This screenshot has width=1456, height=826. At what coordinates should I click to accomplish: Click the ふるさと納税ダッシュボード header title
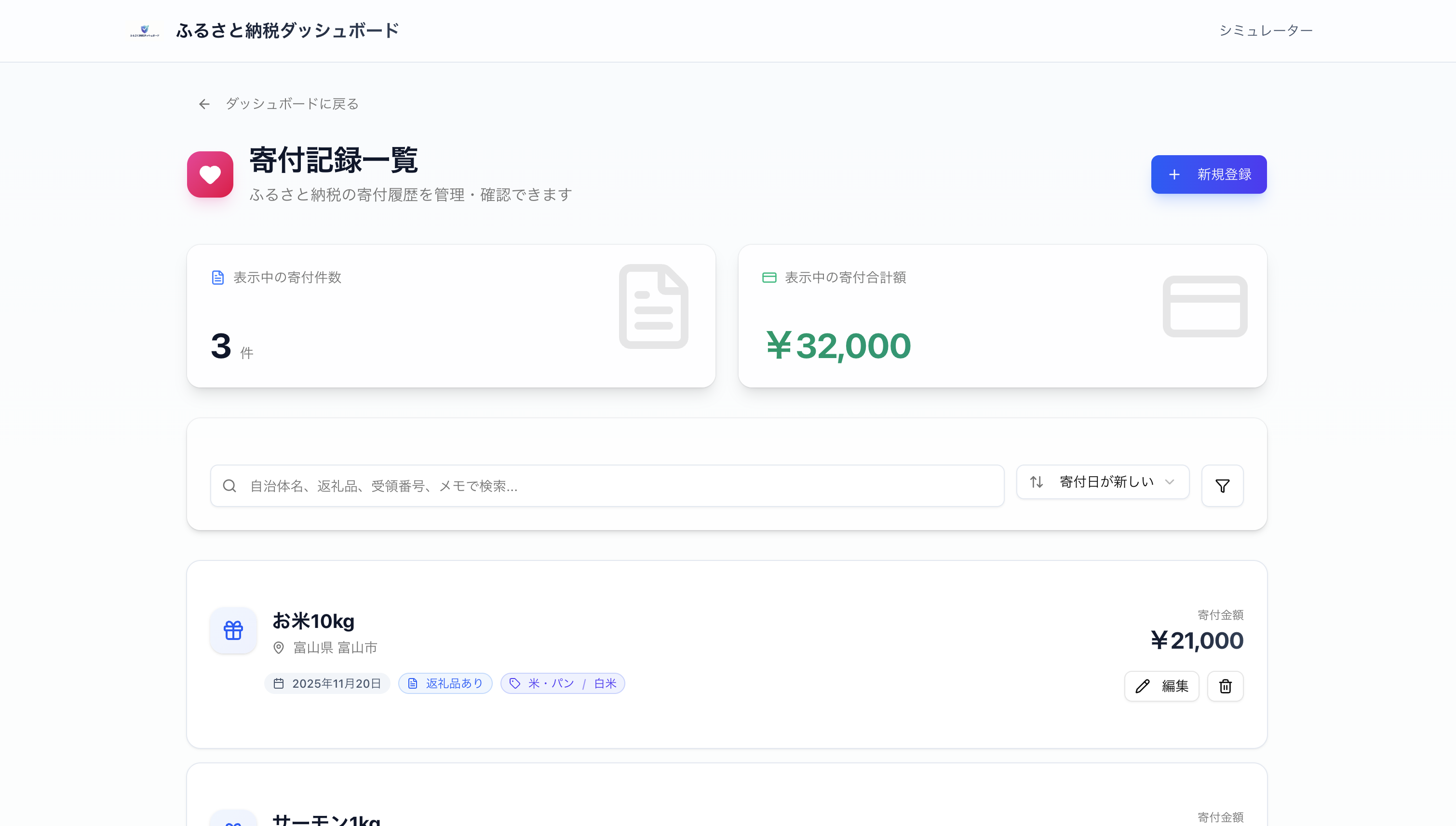point(287,31)
